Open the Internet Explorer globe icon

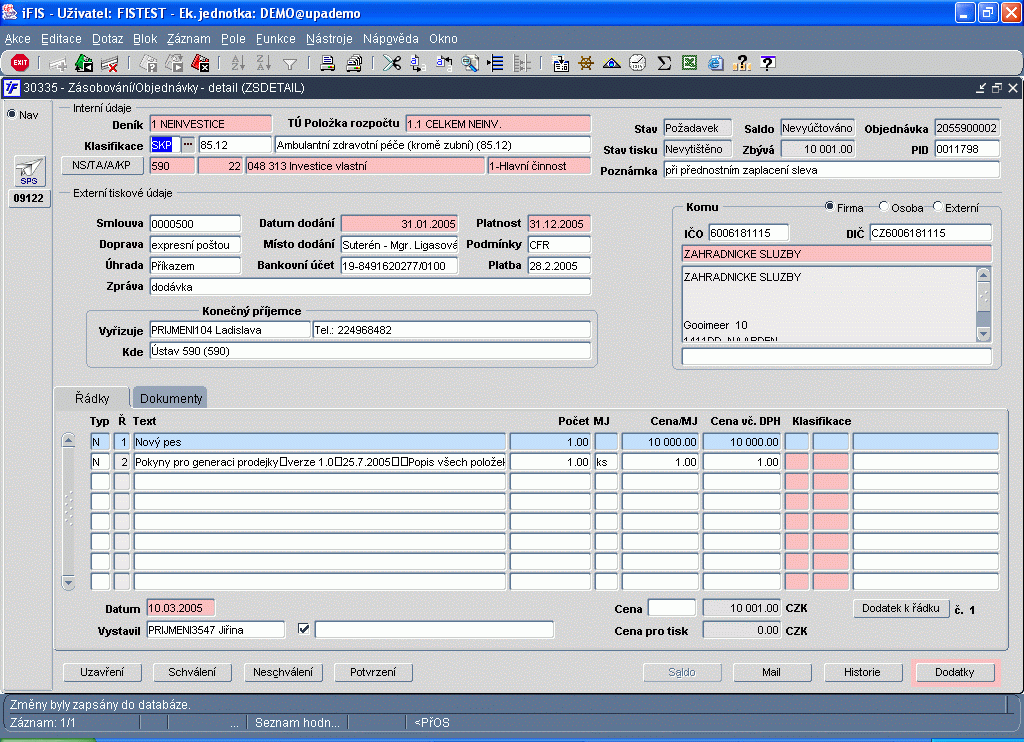click(715, 63)
